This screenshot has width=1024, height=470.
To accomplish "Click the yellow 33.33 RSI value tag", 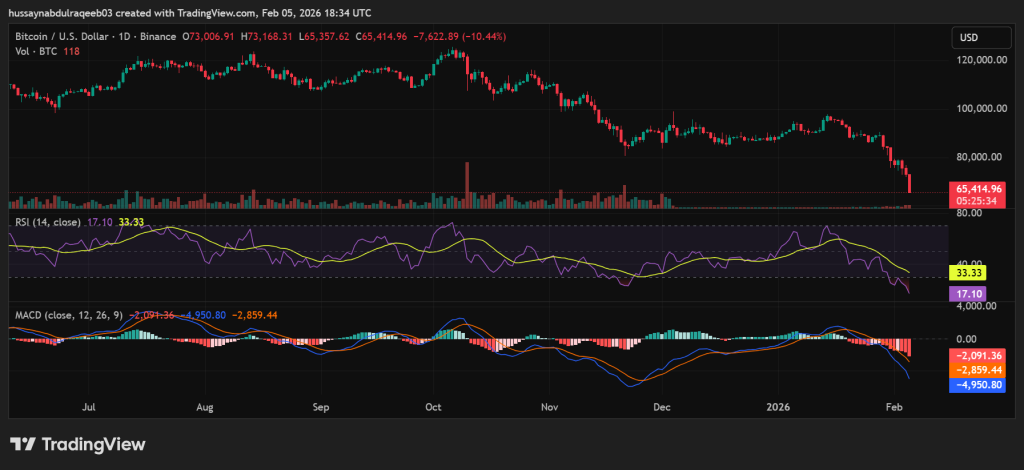I will click(966, 272).
